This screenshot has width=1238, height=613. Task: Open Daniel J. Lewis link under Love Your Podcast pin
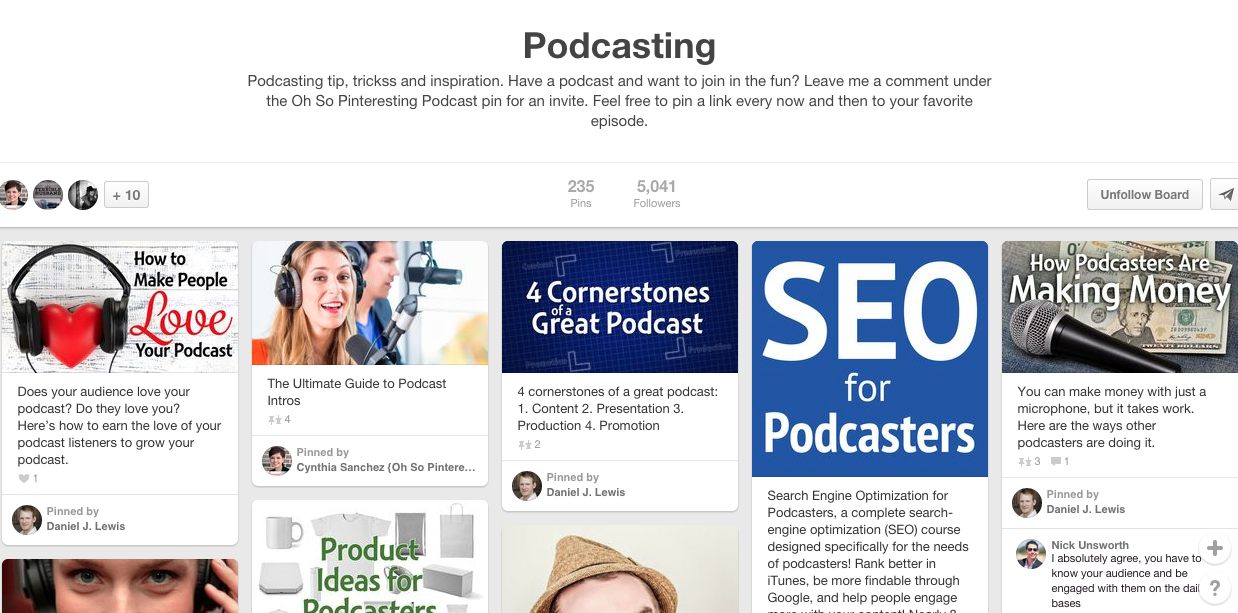(x=86, y=526)
